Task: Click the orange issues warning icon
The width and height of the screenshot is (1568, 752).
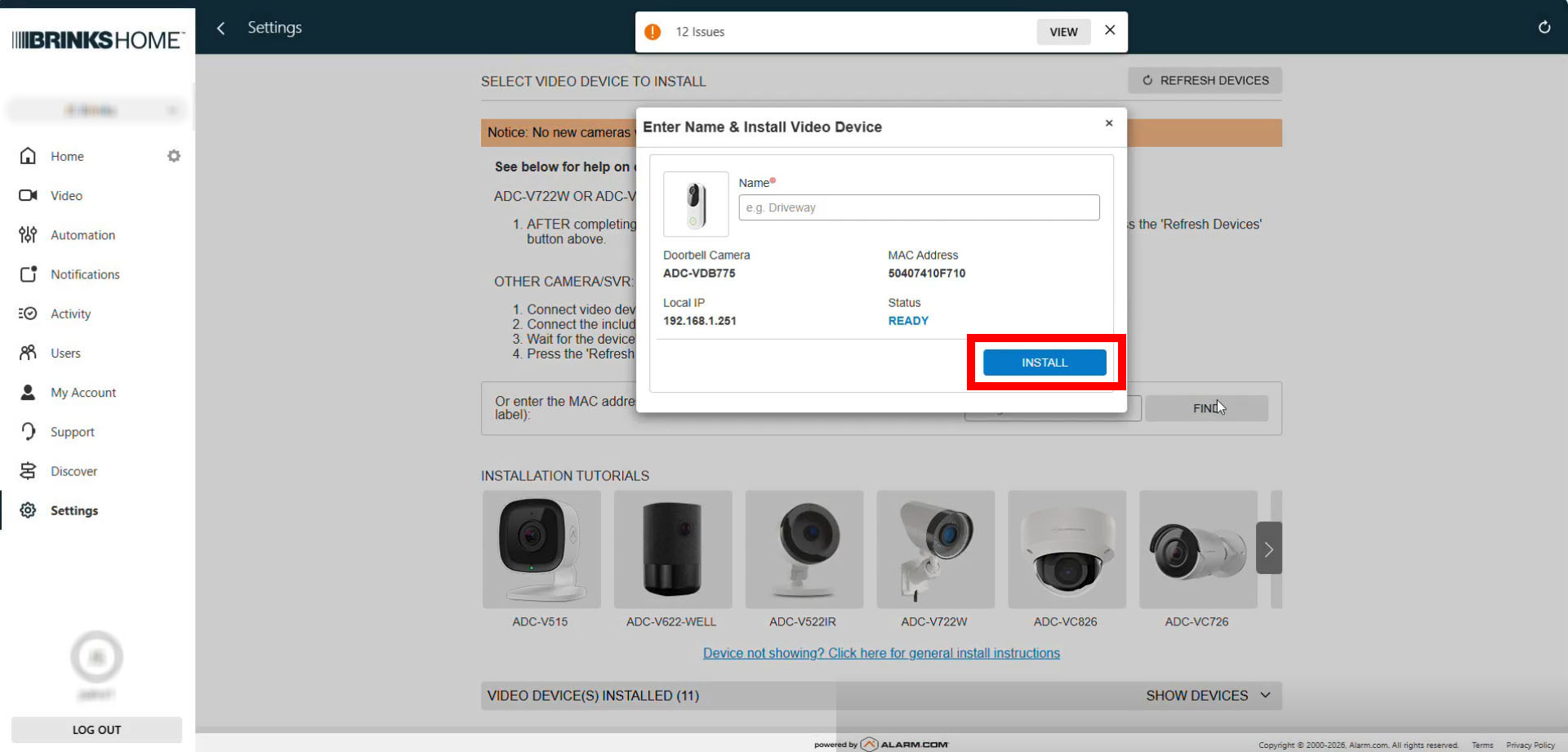Action: [653, 32]
